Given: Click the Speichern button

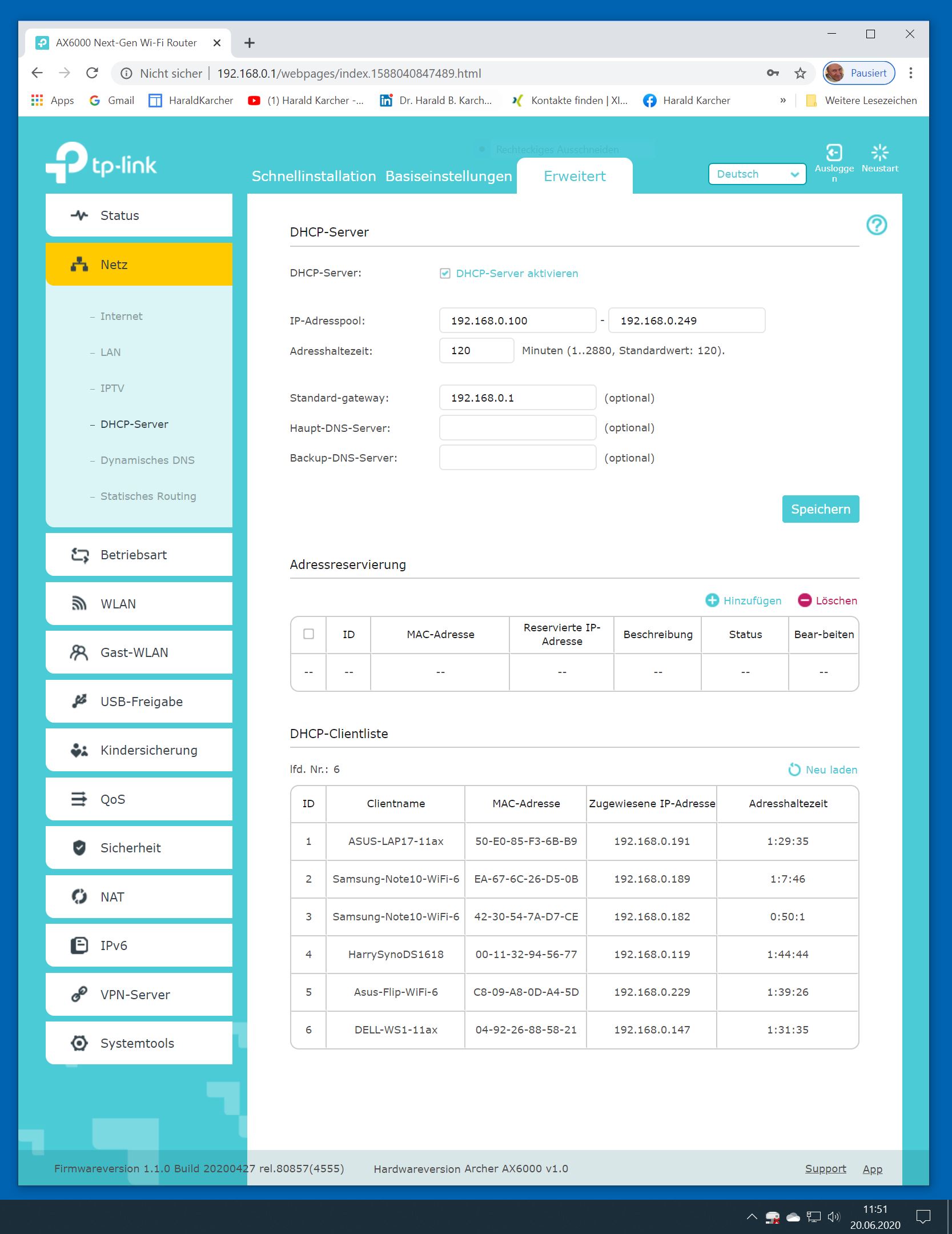Looking at the screenshot, I should 820,509.
